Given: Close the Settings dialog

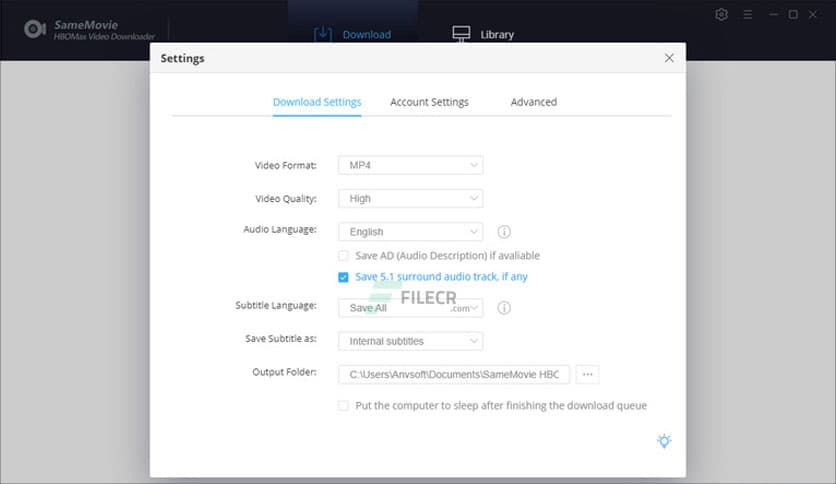Looking at the screenshot, I should click(669, 58).
